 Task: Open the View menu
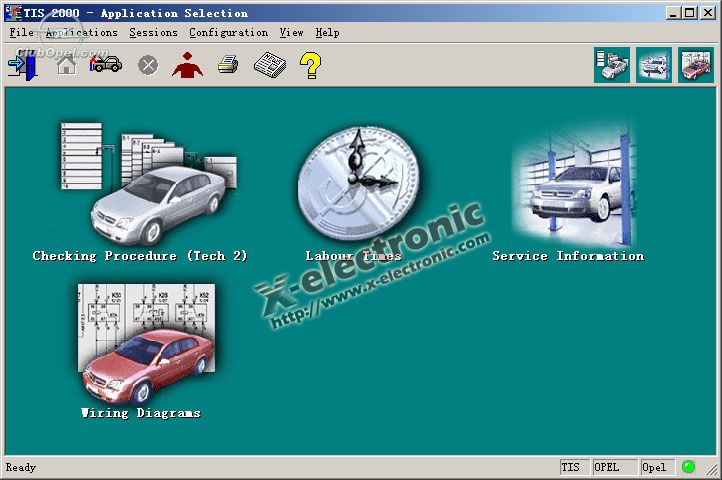click(x=291, y=33)
